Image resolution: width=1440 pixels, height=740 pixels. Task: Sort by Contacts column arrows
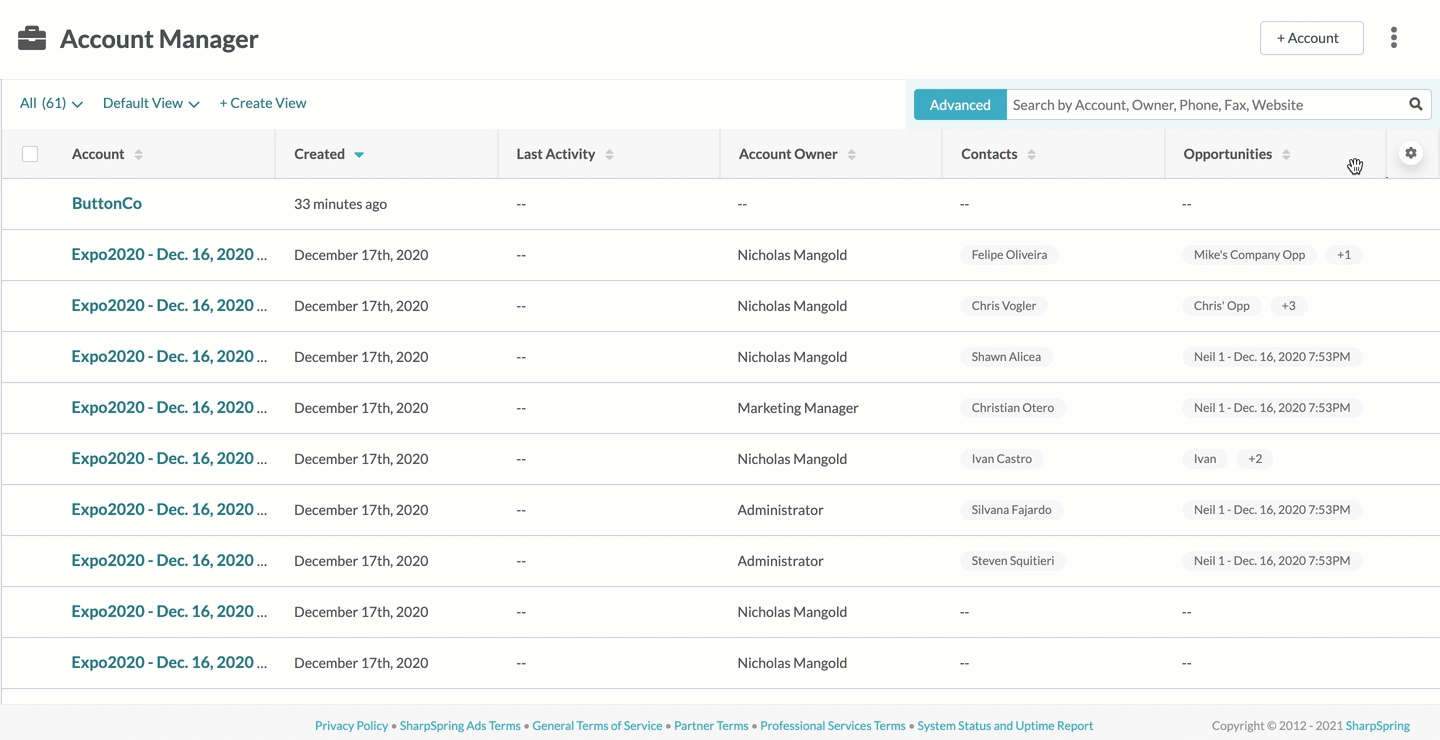(1031, 154)
